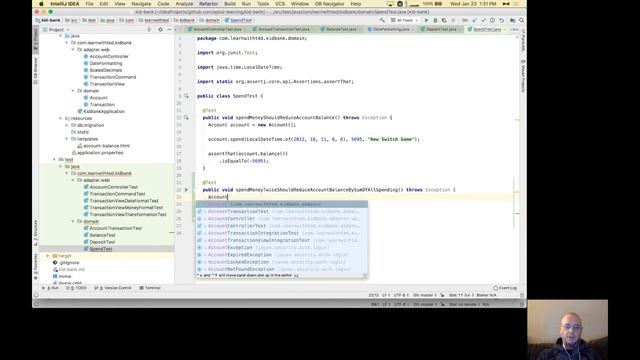Open Structure side tool window

tap(36, 233)
